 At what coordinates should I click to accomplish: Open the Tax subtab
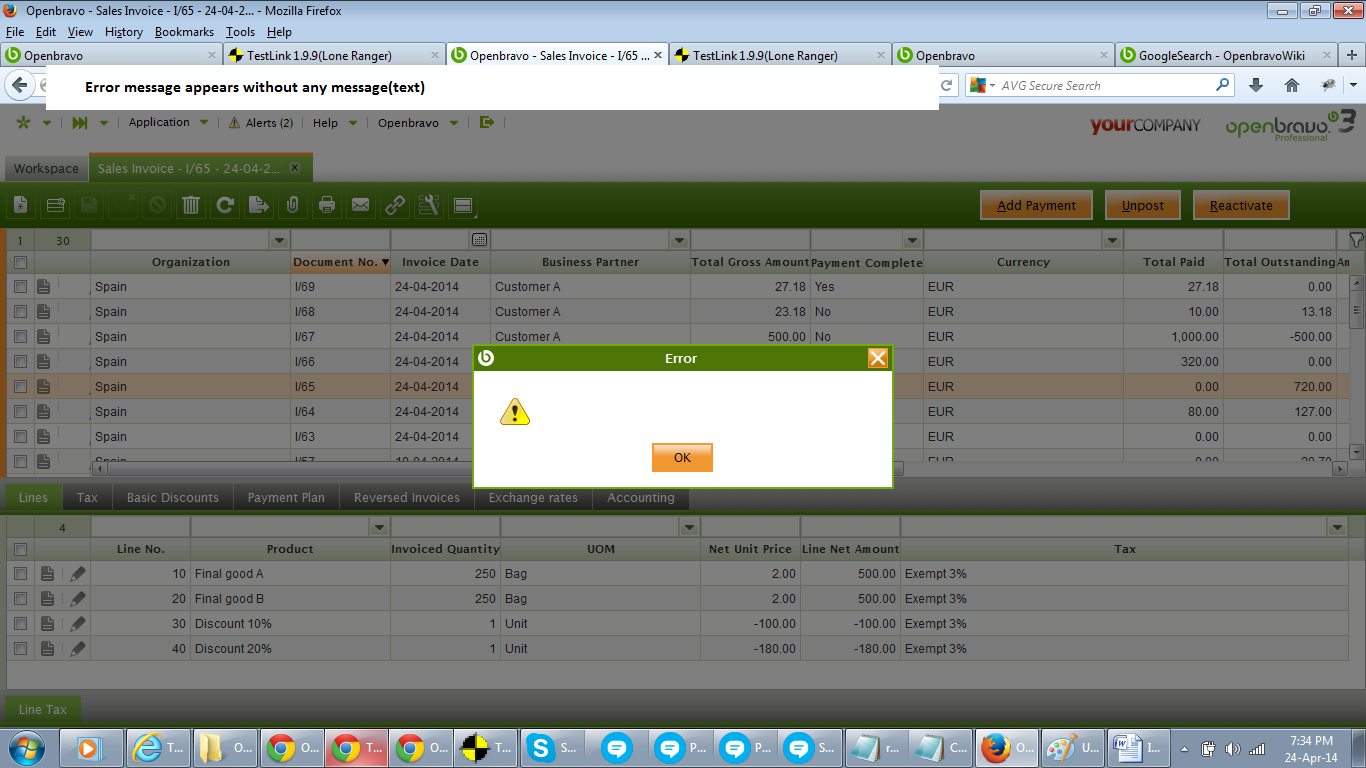tap(88, 497)
